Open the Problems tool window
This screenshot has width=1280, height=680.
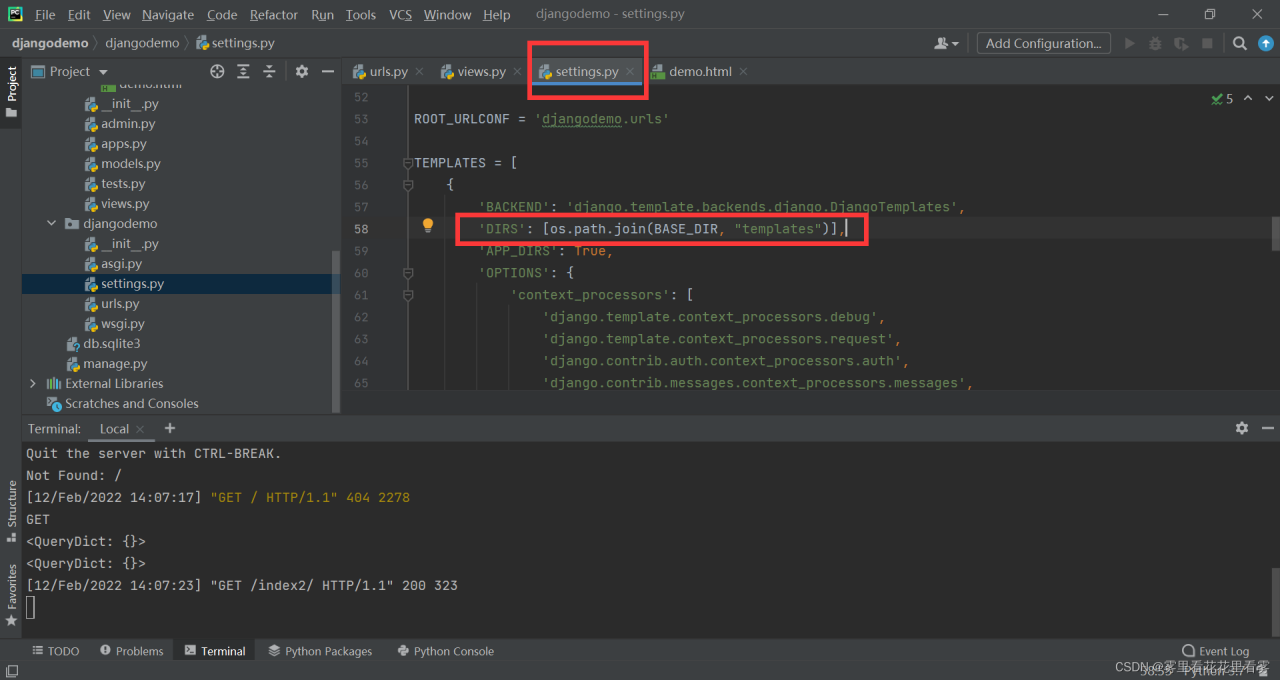click(131, 651)
